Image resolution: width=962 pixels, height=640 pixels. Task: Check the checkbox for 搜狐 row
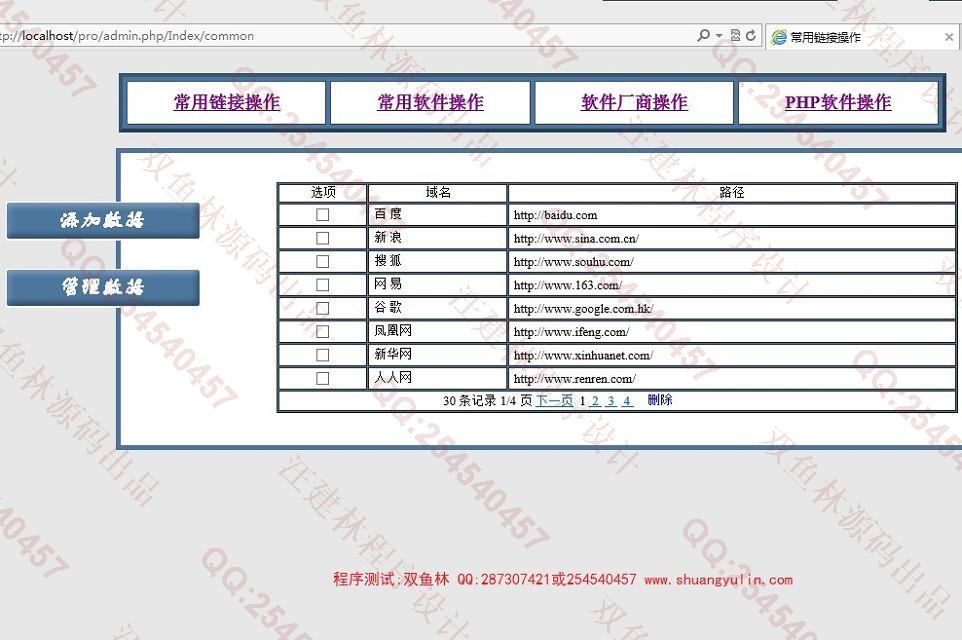[x=322, y=261]
